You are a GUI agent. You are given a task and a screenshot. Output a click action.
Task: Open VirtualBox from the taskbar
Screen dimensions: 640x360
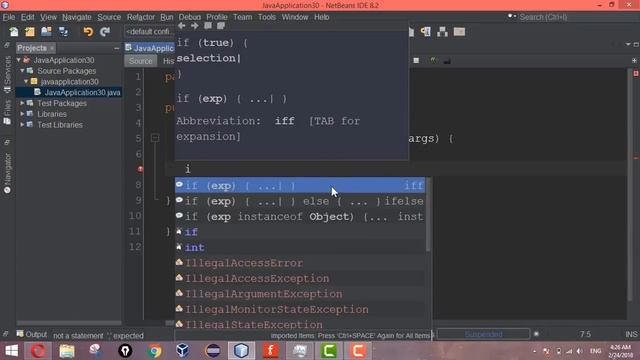click(183, 351)
